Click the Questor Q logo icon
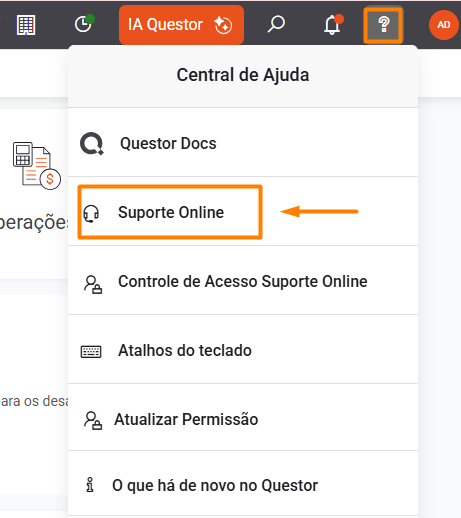 [92, 144]
